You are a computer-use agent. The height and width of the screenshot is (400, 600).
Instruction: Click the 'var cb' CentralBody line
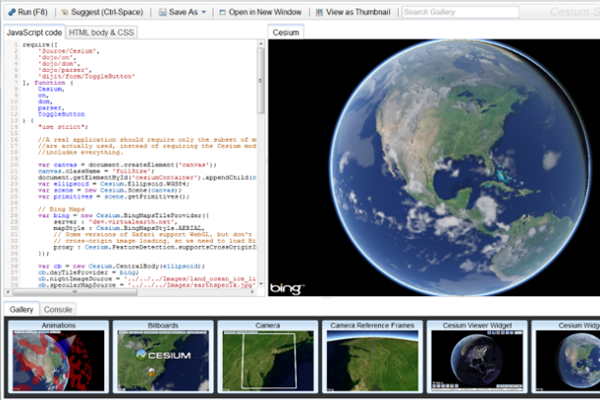(121, 266)
